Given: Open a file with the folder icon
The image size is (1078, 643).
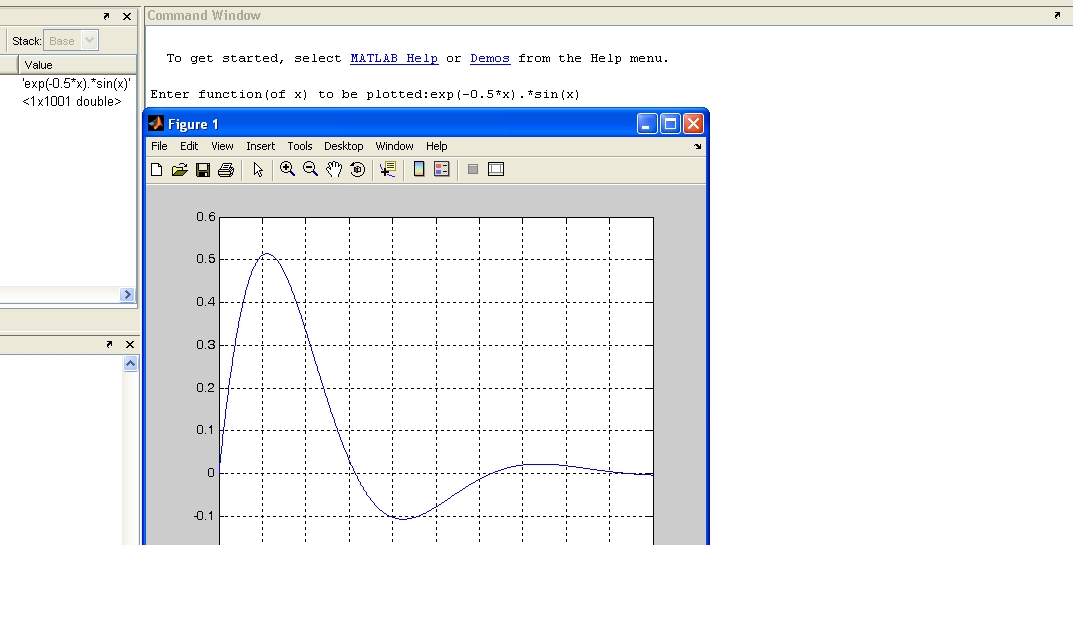Looking at the screenshot, I should click(x=180, y=170).
